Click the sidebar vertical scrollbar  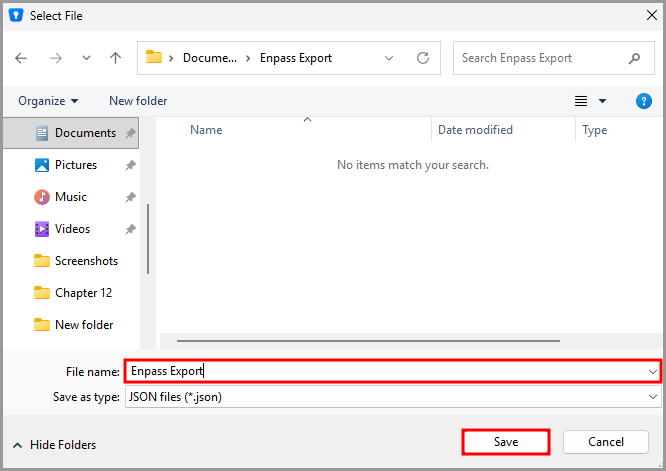pos(148,239)
